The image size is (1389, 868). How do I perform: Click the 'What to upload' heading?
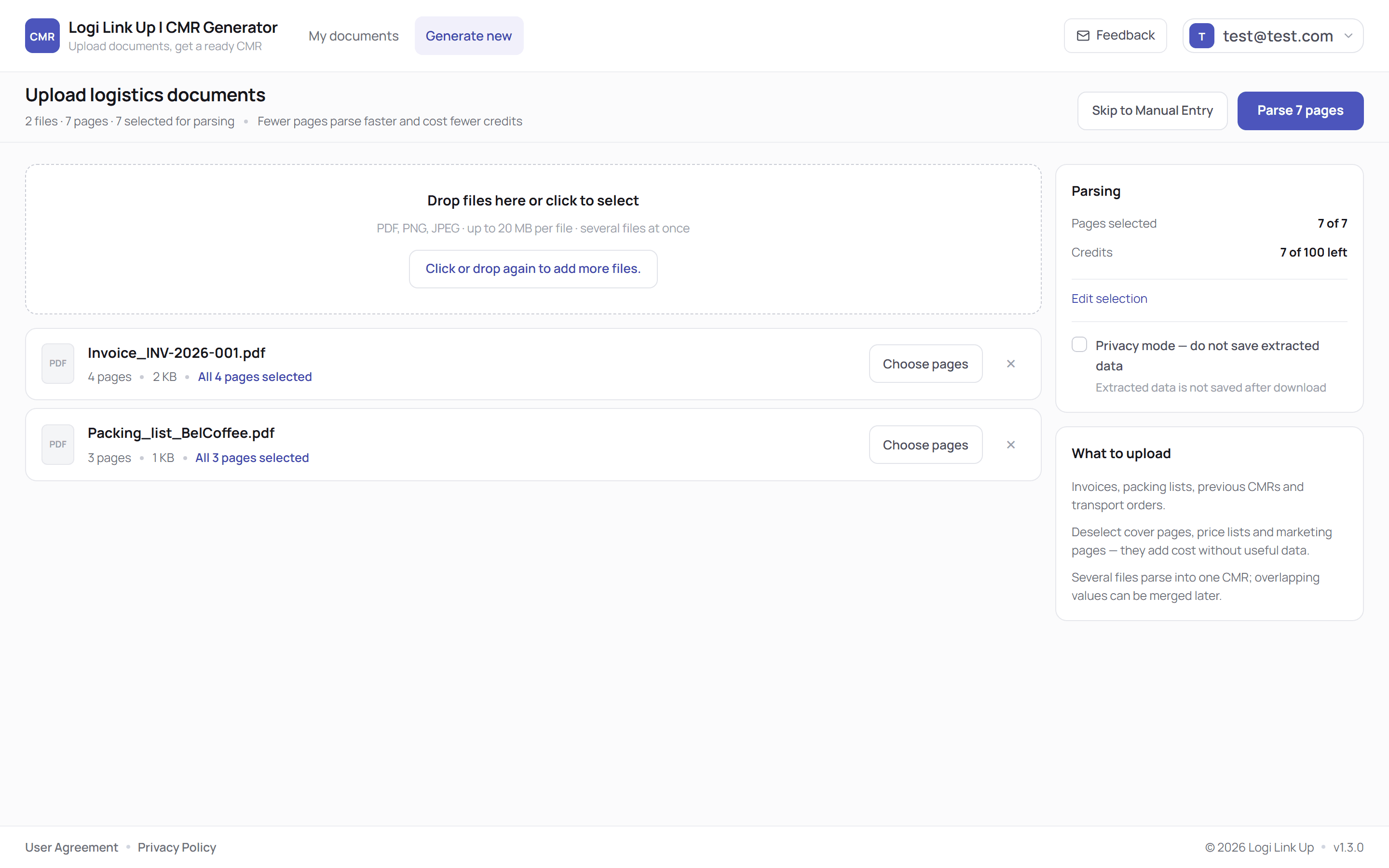[1121, 453]
